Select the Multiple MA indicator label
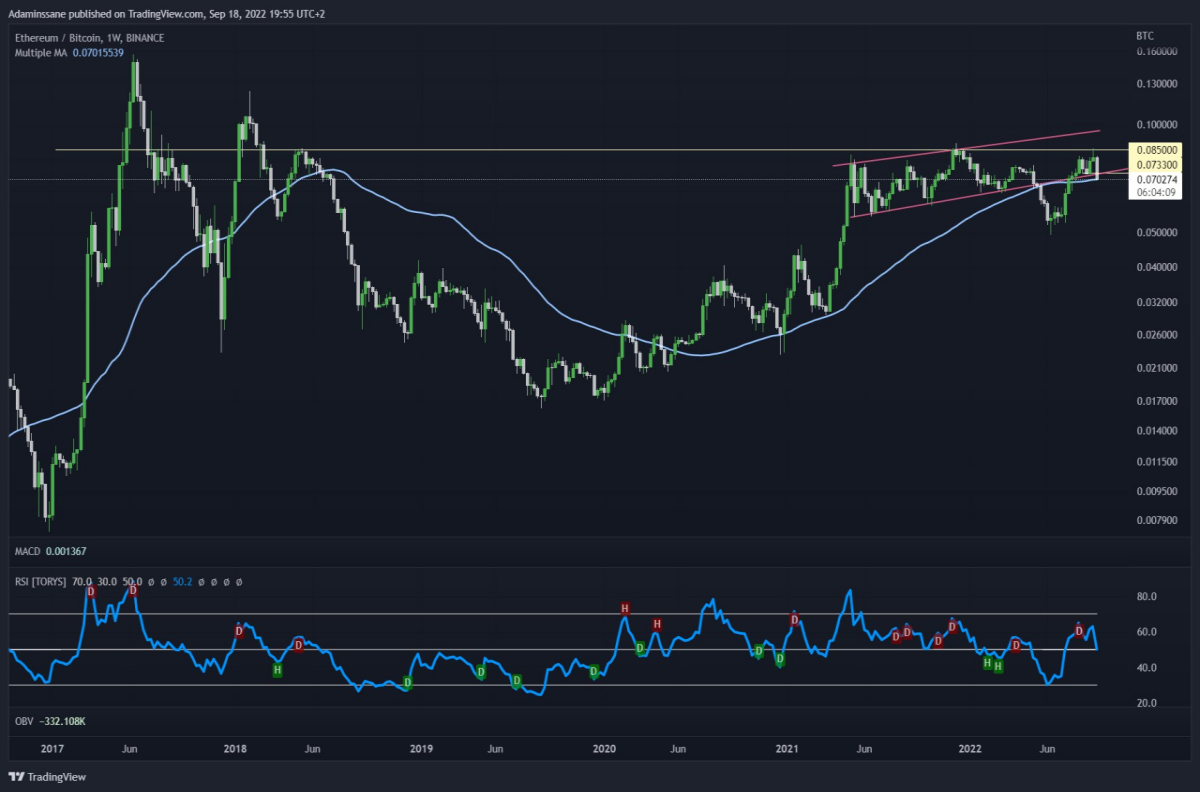 pos(40,52)
